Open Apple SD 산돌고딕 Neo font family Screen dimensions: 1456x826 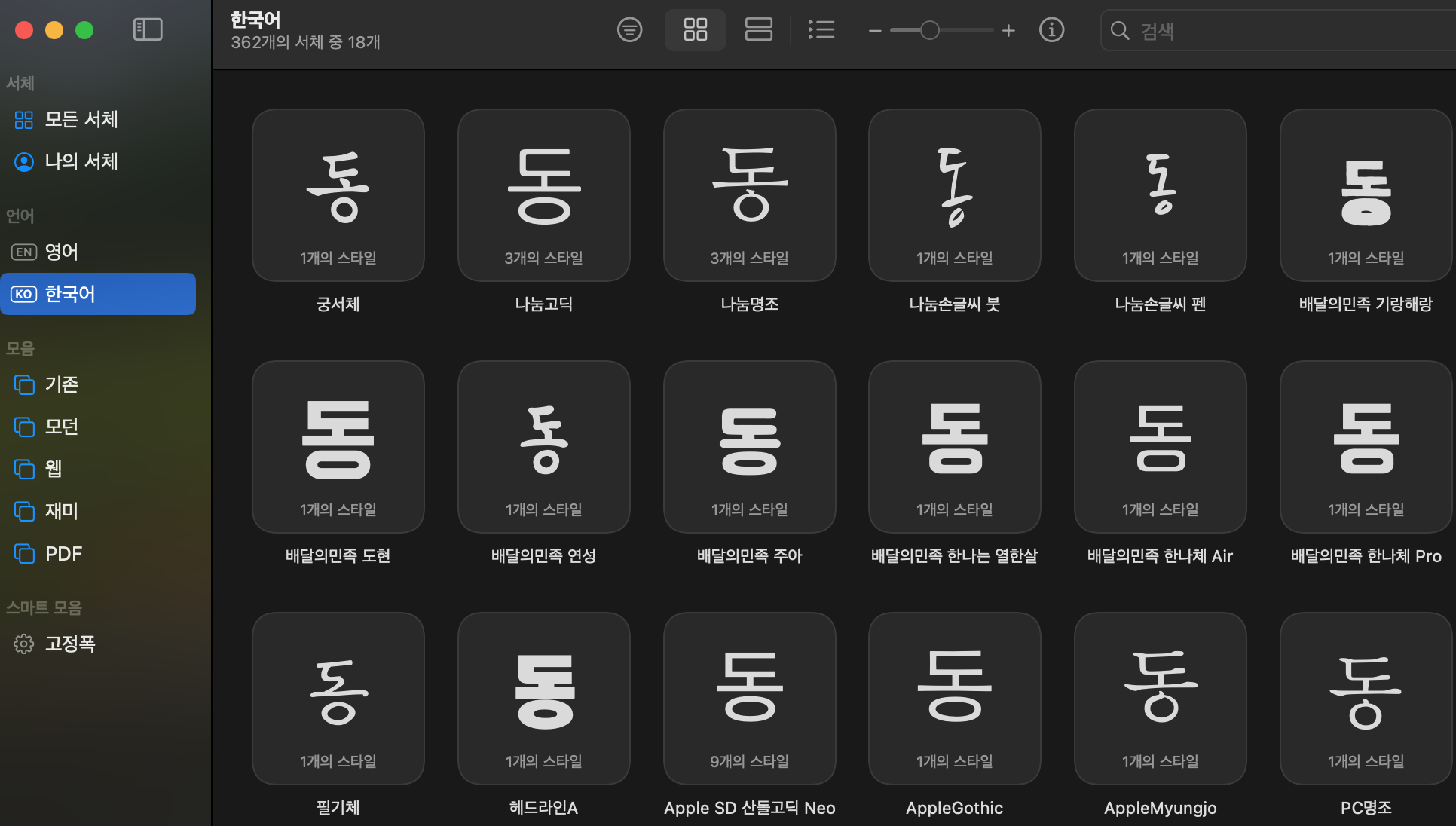tap(749, 699)
